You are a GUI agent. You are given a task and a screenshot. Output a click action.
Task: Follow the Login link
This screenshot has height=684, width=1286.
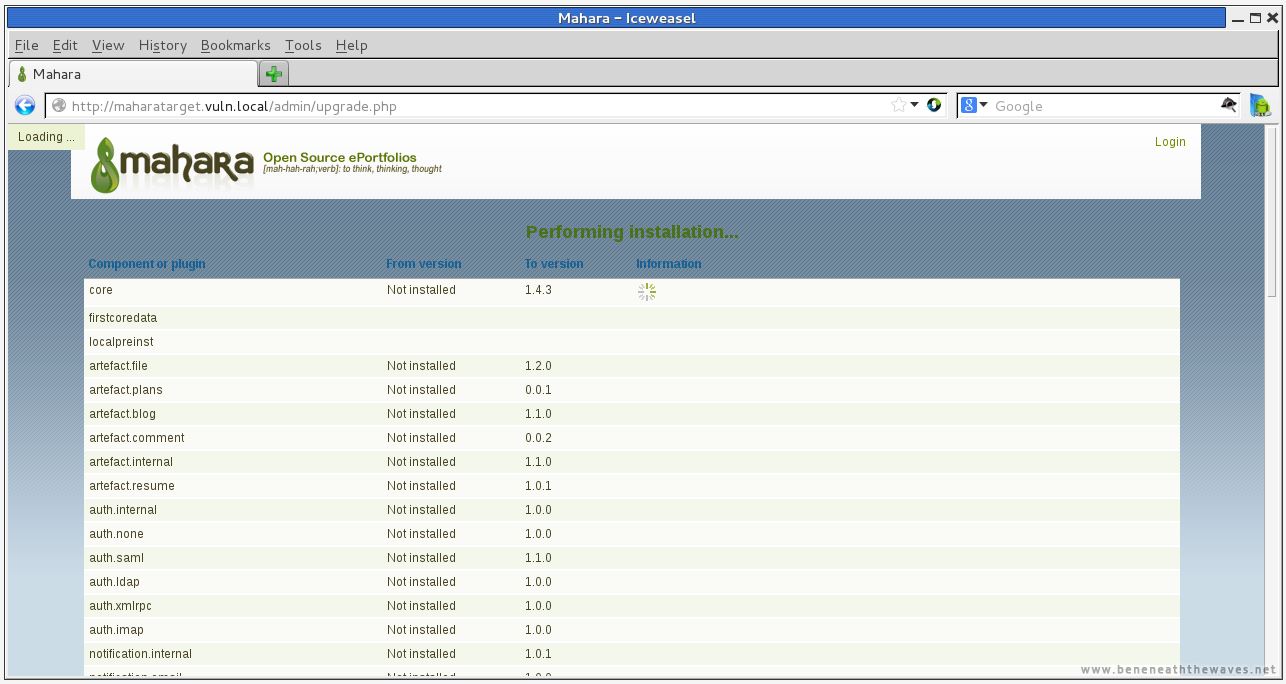1170,142
